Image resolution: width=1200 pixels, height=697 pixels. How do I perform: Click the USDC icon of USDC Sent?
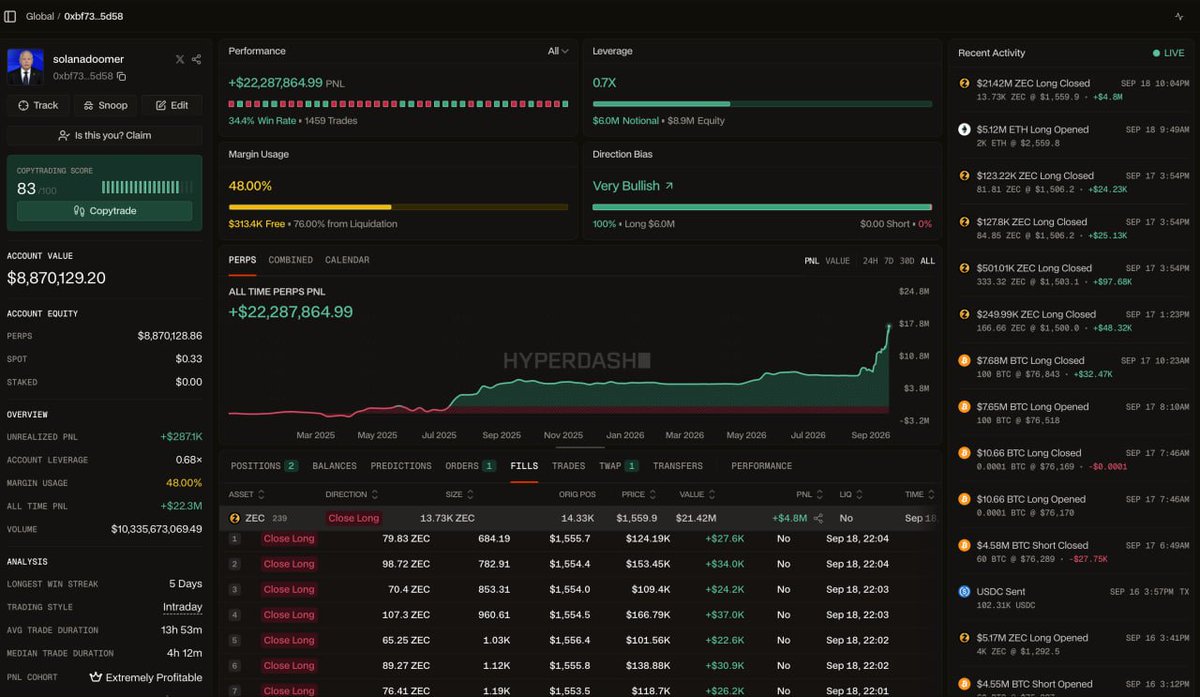coord(965,592)
